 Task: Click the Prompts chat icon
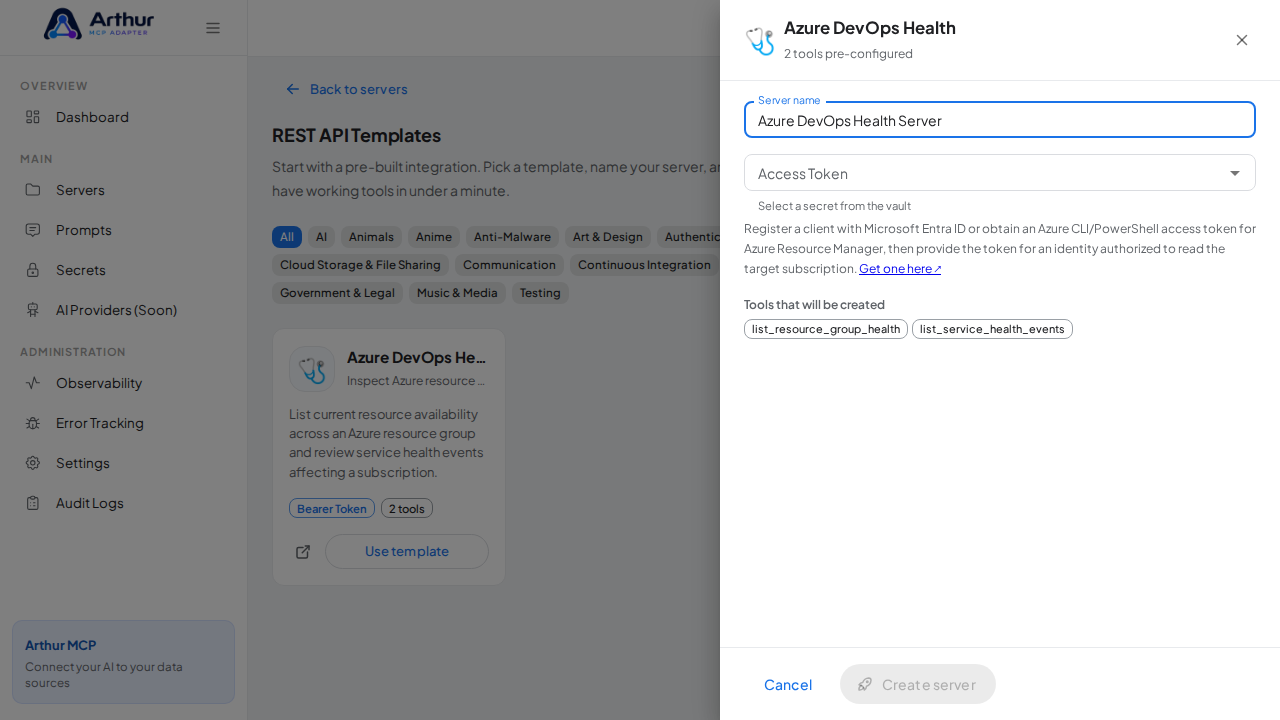(33, 230)
